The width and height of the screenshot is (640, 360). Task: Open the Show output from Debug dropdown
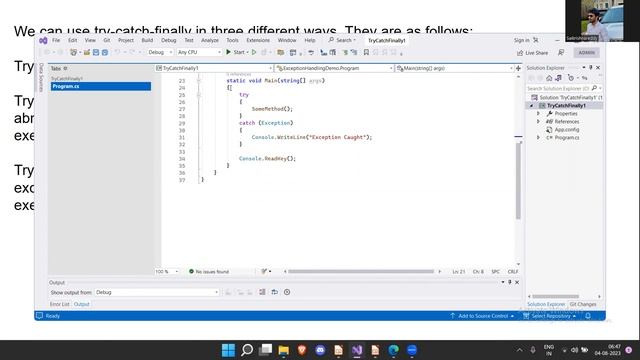(x=157, y=292)
